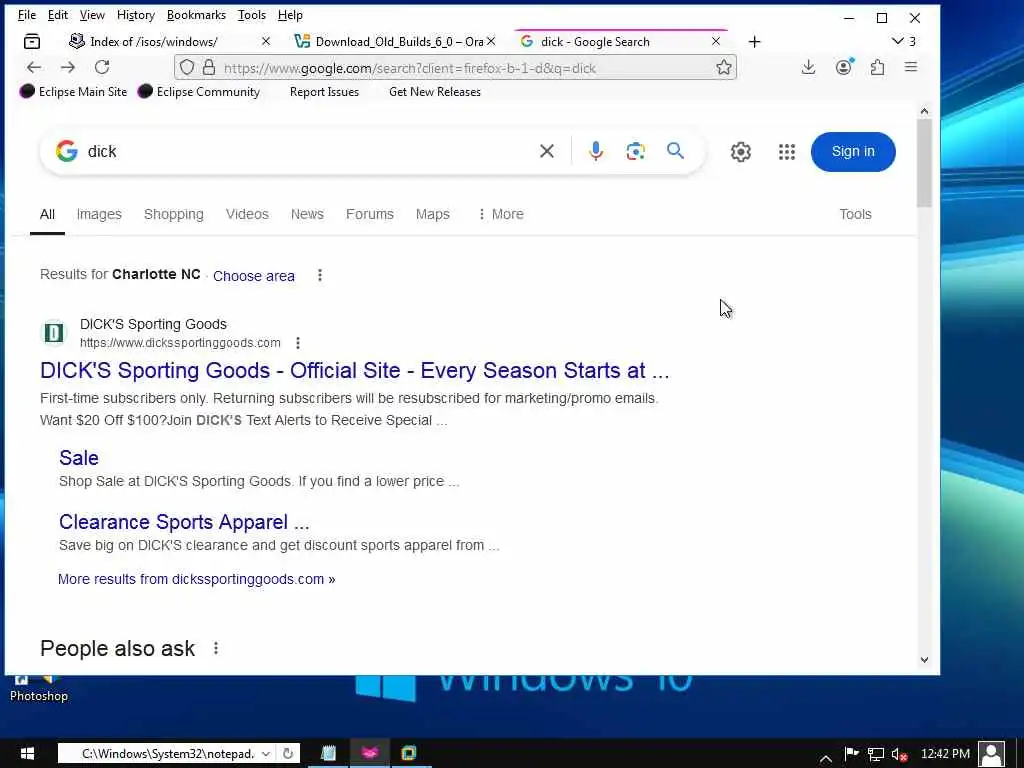
Task: Open Get New Releases bookmark
Action: point(435,91)
